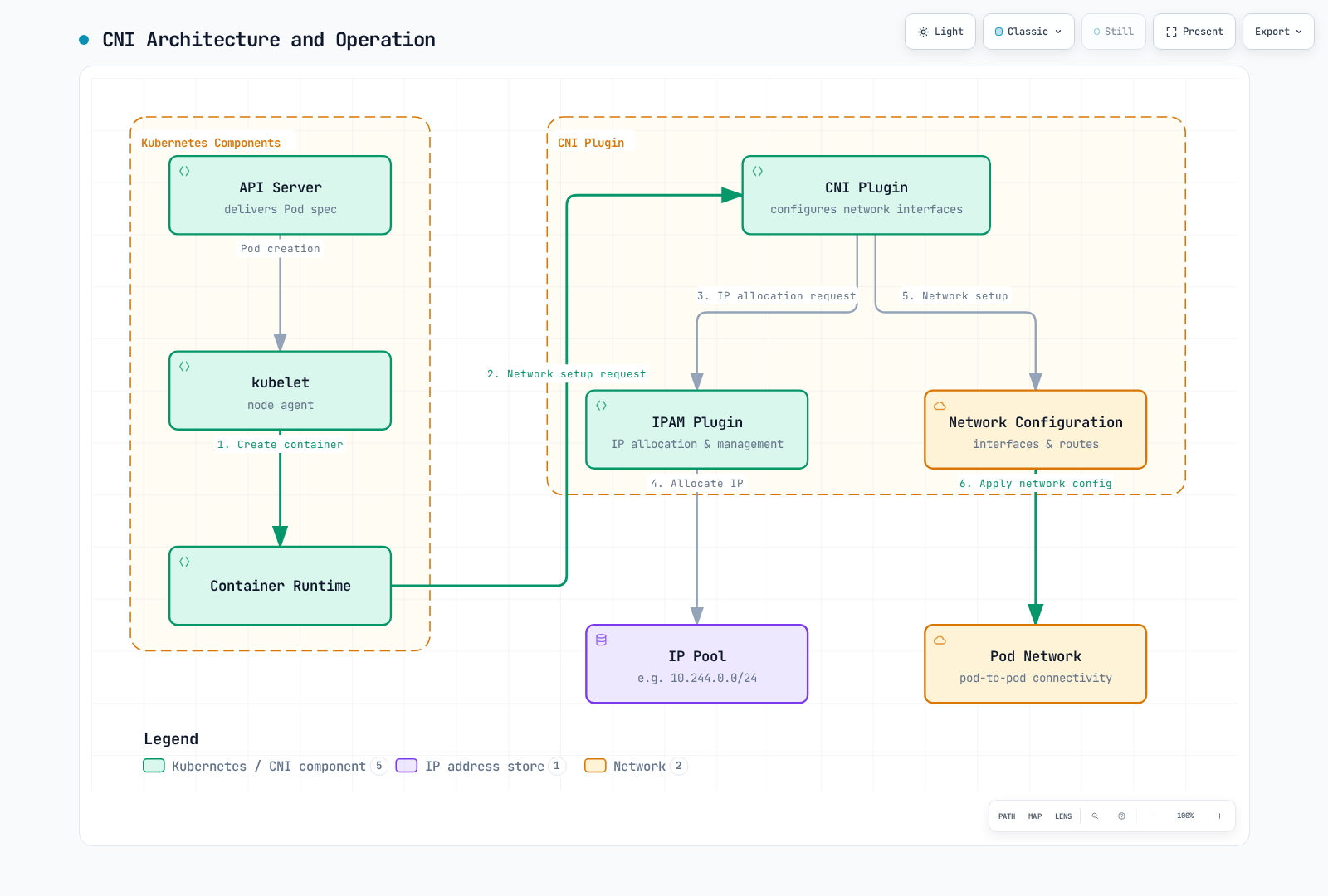Click 'configures network interfaces' subtitle text
This screenshot has width=1328, height=896.
[x=866, y=209]
